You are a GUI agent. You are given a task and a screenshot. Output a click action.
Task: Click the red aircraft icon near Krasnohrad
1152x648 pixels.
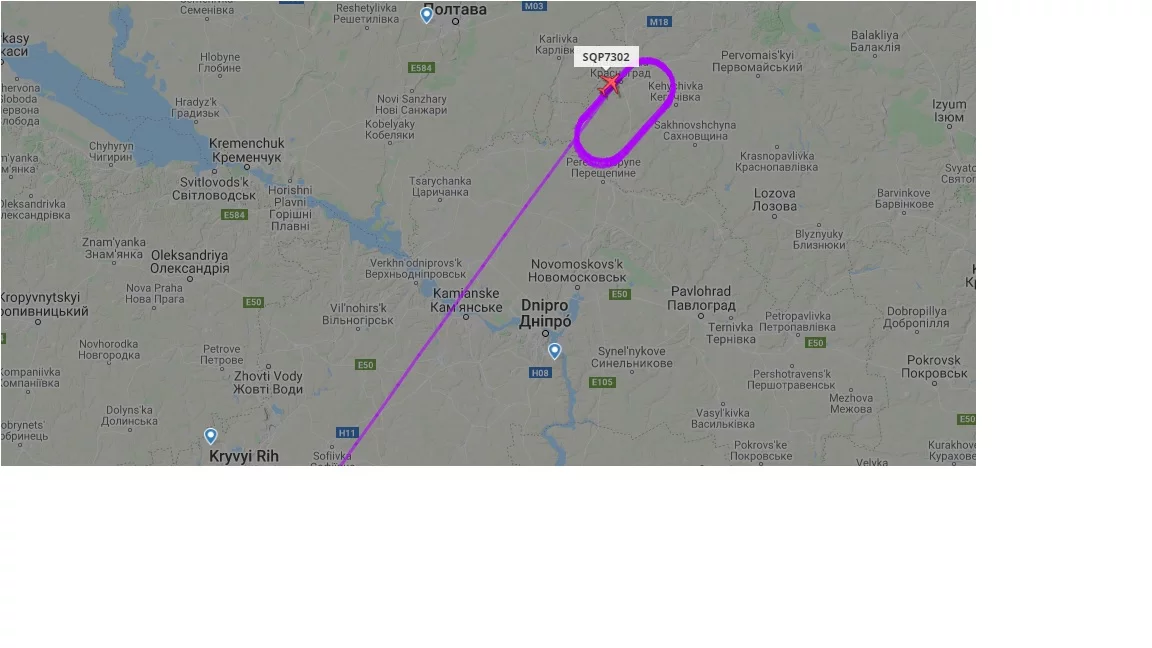pos(610,85)
